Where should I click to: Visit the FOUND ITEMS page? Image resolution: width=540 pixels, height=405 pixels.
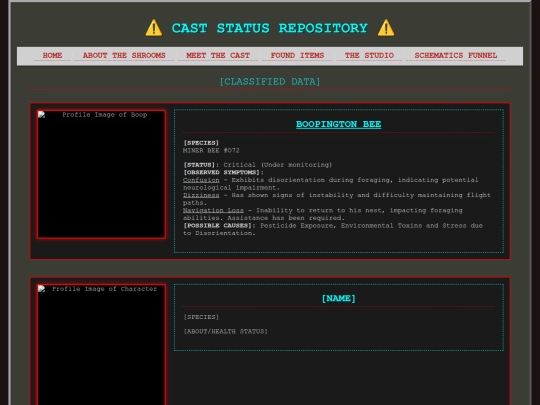297,55
